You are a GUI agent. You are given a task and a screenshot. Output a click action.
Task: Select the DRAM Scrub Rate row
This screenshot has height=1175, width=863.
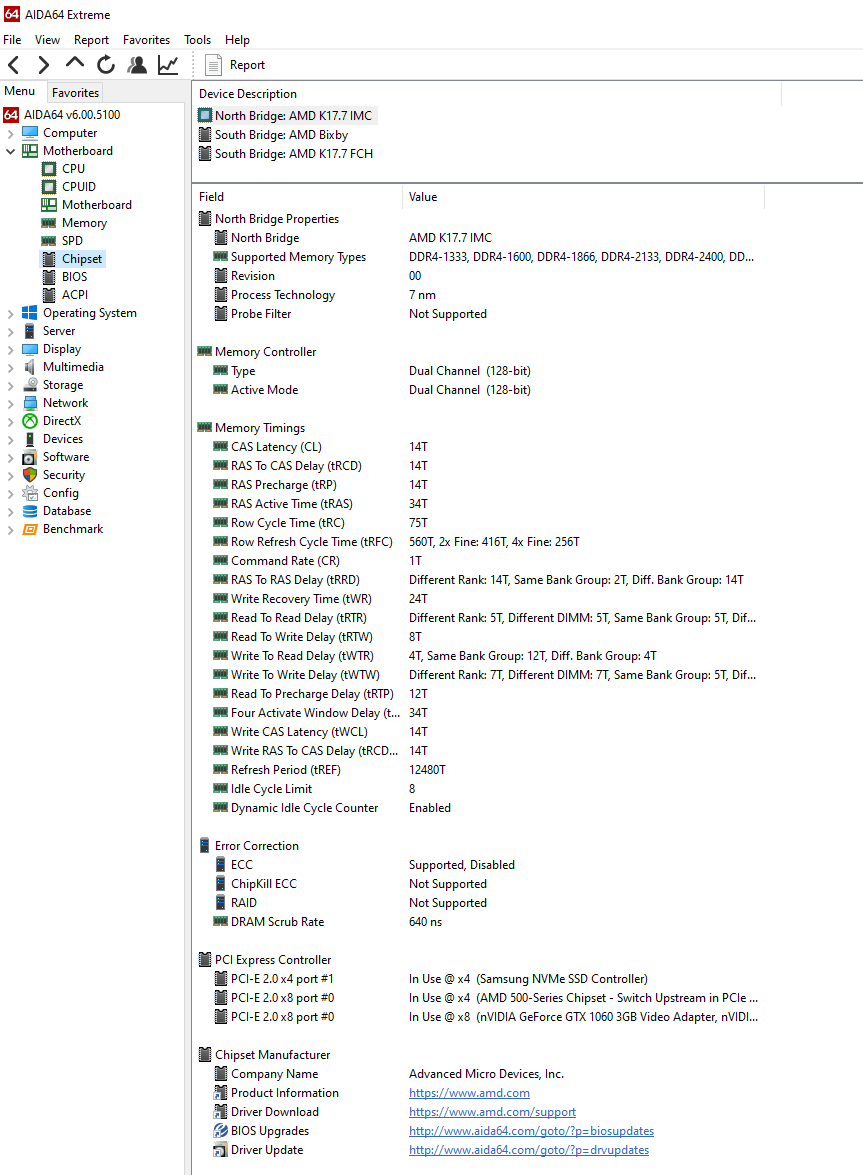click(479, 922)
